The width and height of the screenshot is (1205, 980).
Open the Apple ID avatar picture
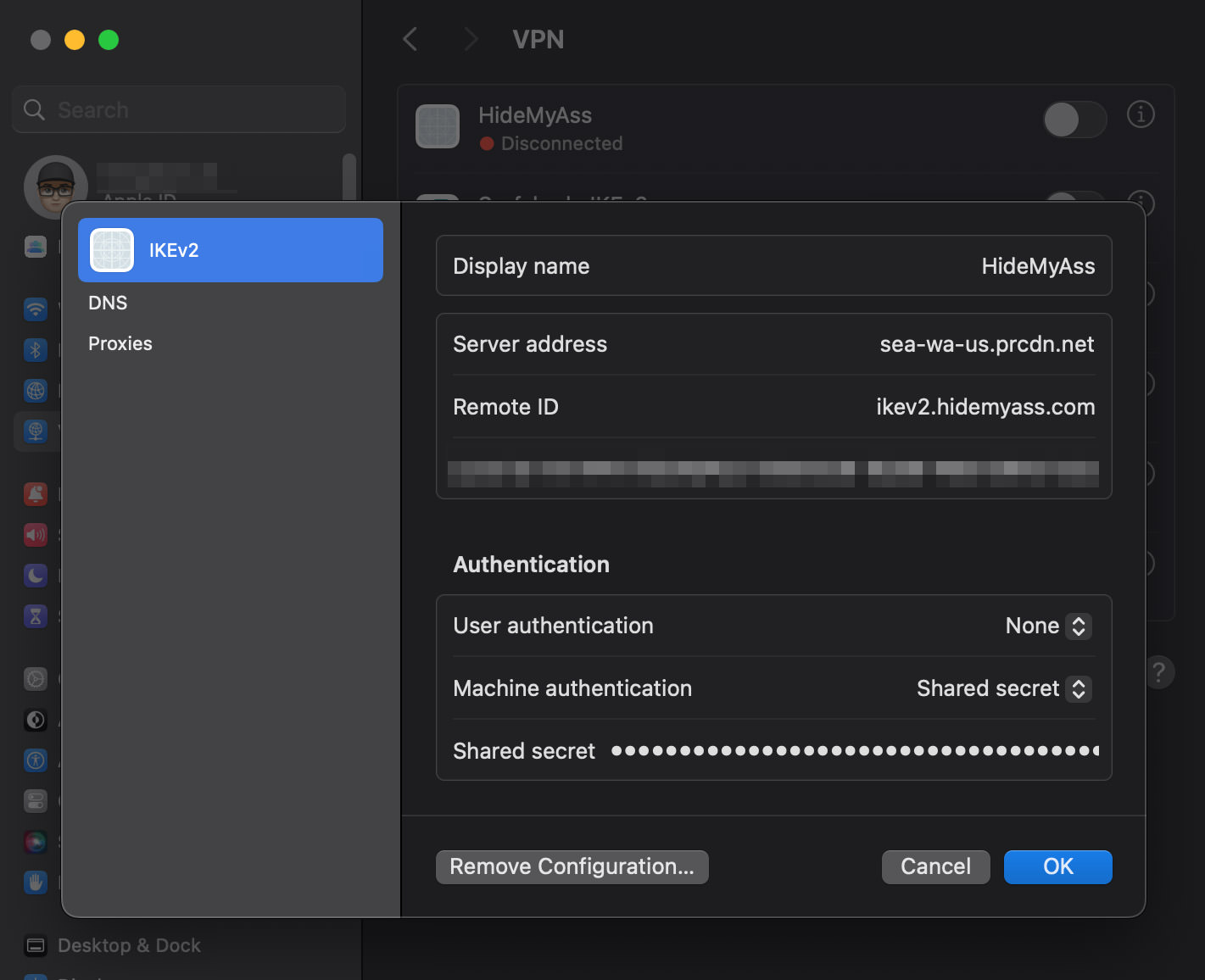(x=56, y=186)
